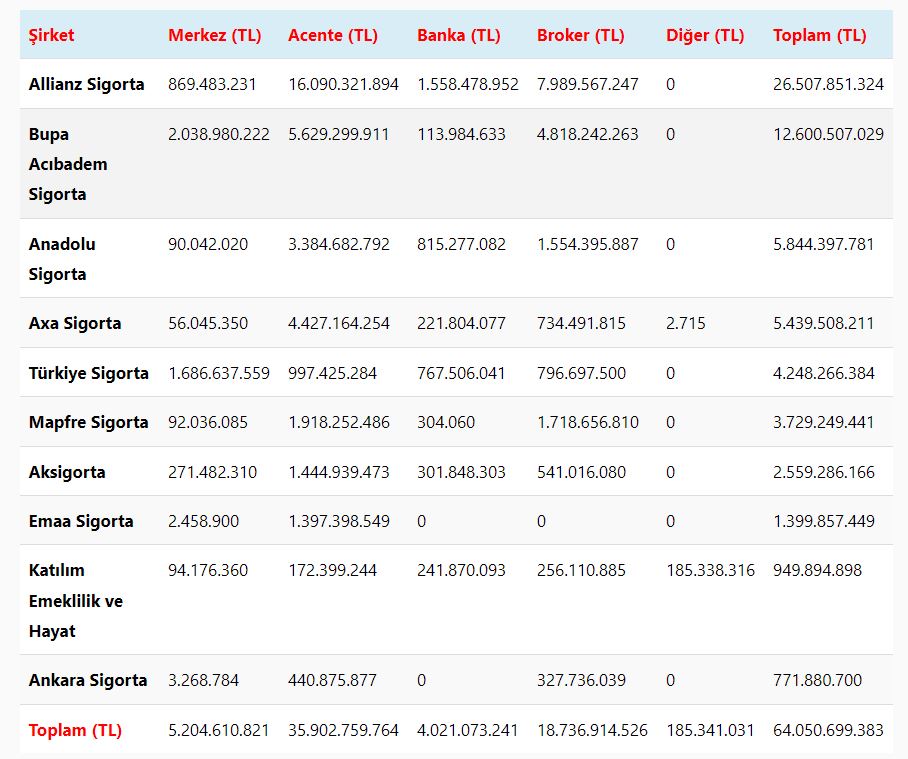908x759 pixels.
Task: Select the Diğer (TL) column header
Action: tap(705, 35)
